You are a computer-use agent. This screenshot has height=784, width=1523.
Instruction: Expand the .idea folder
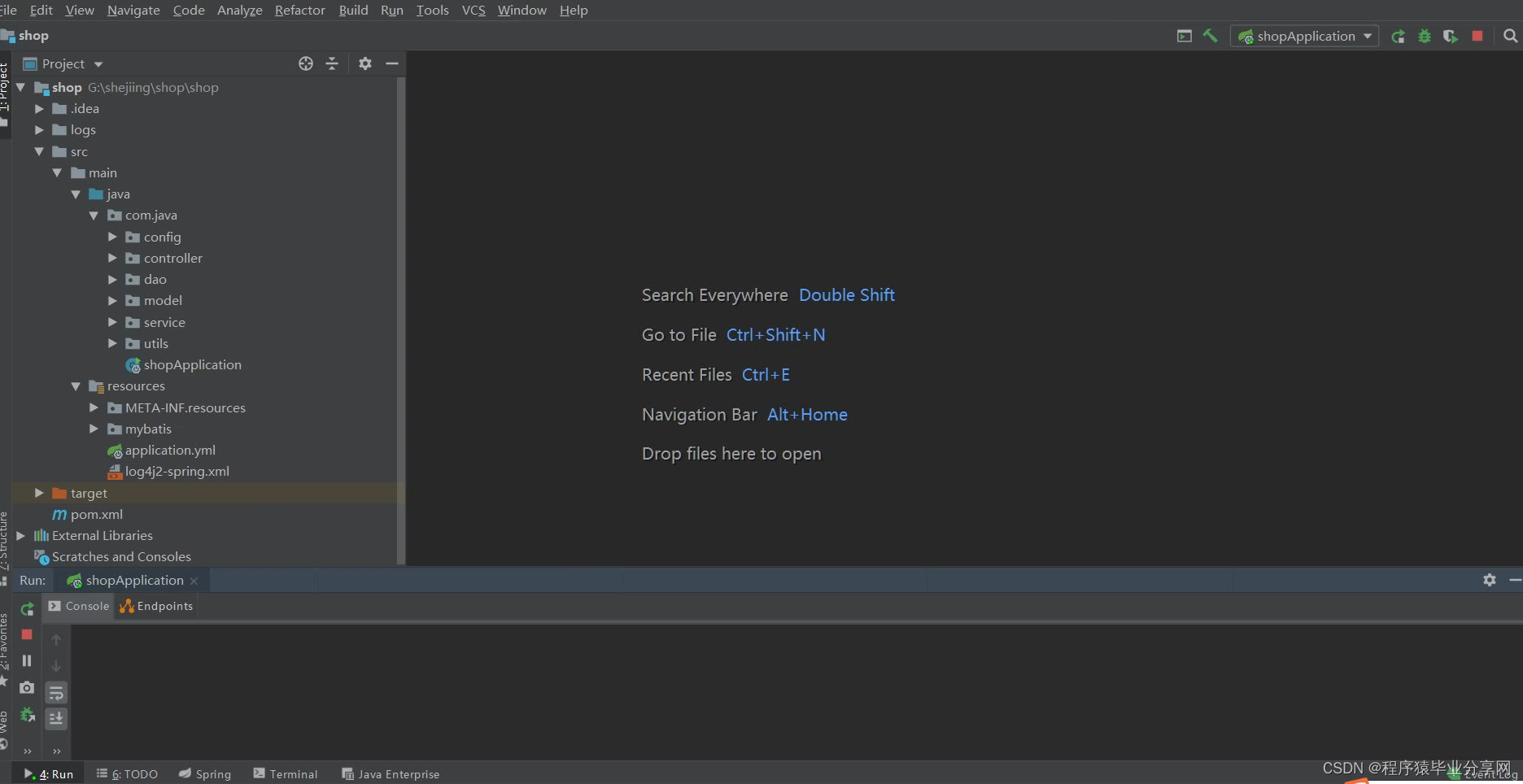39,108
